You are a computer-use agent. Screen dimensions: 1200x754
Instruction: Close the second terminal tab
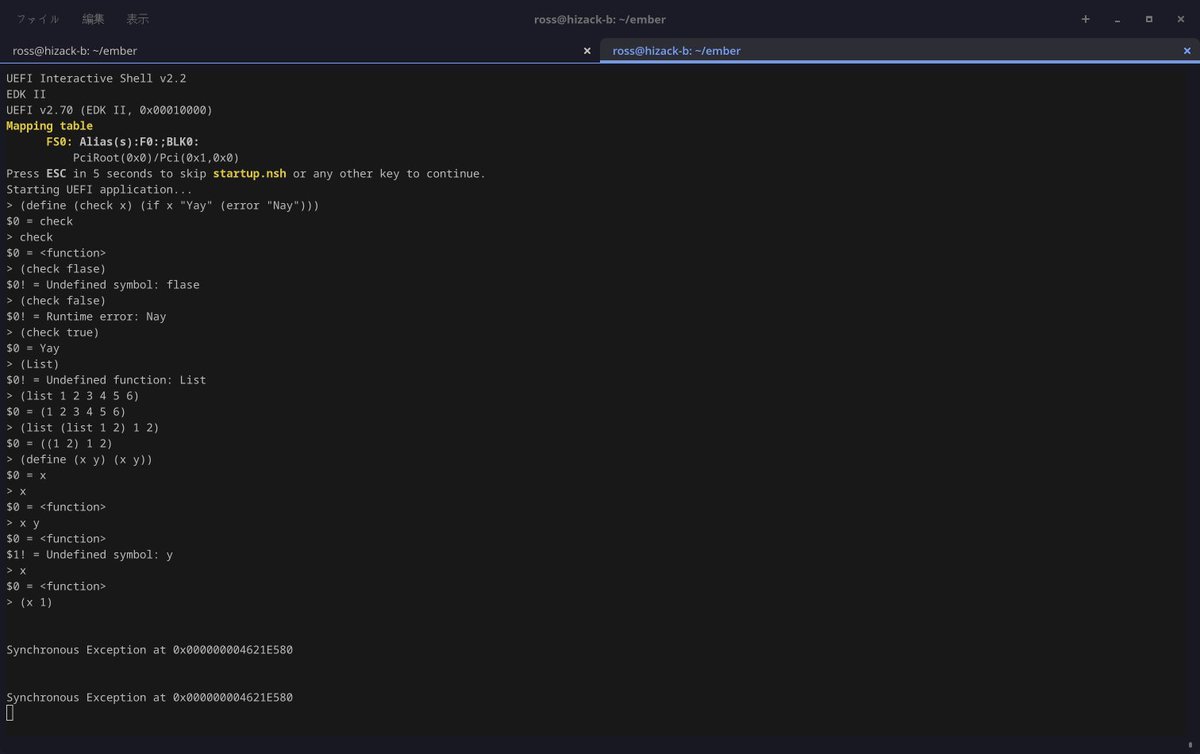coord(1187,50)
